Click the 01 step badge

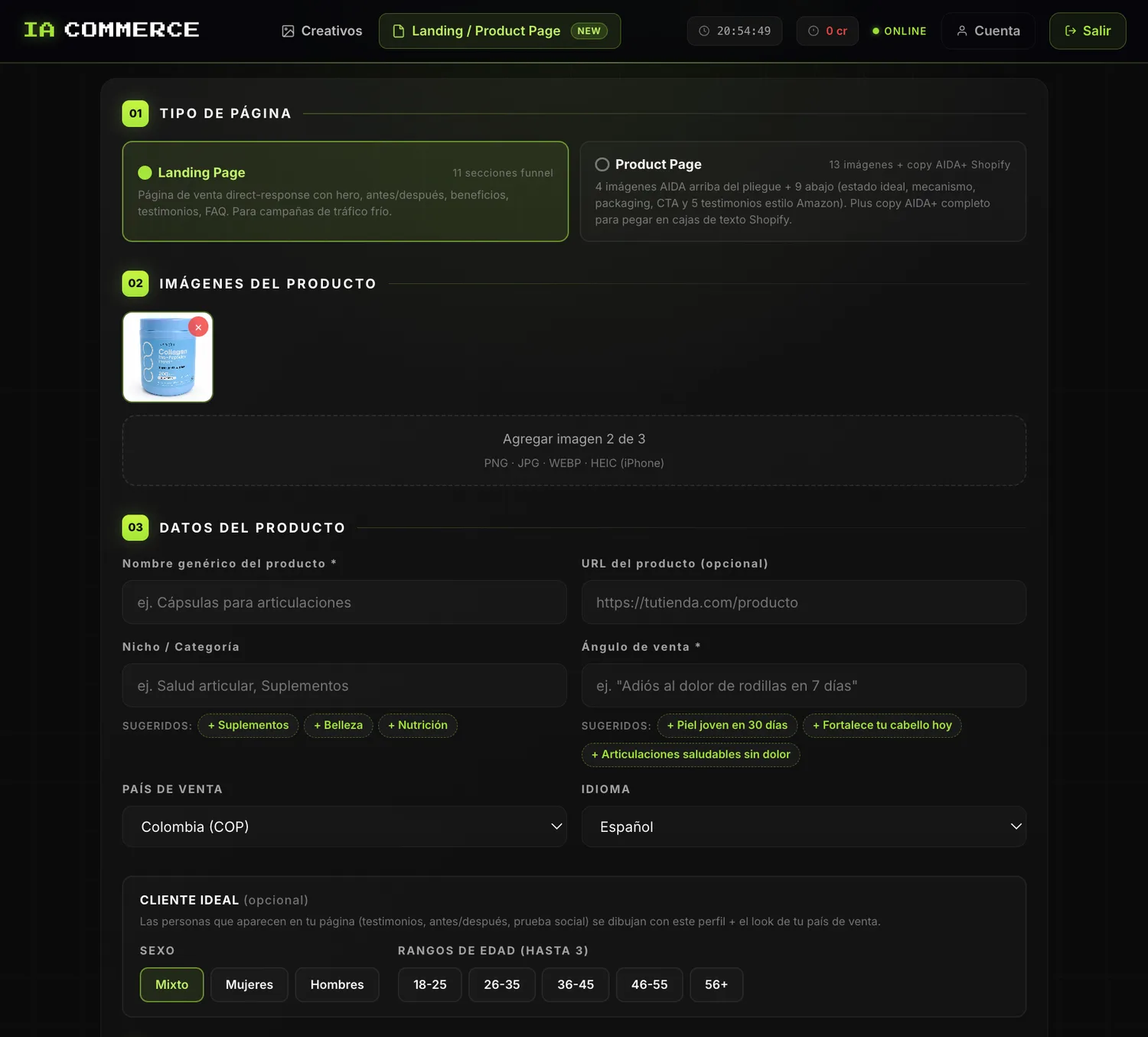click(x=135, y=113)
